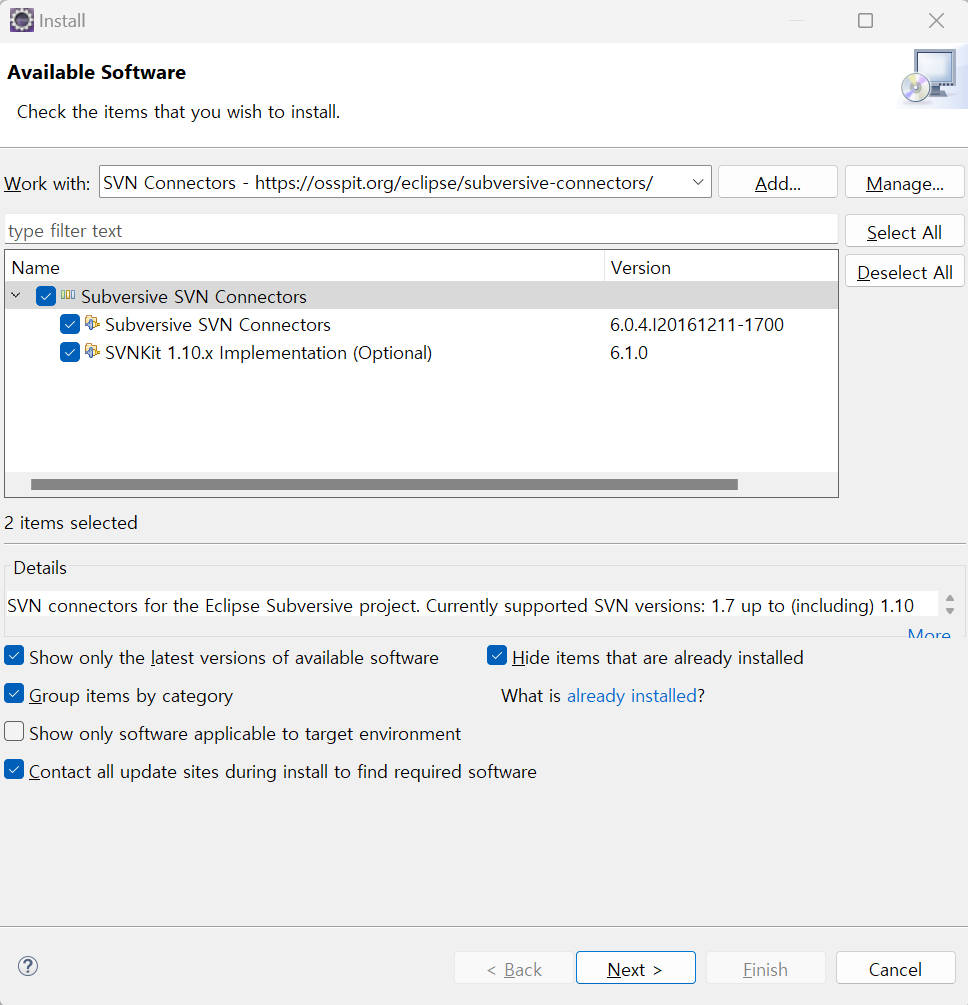968x1005 pixels.
Task: Click the SVNKit 1.10.x Implementation feature icon
Action: pos(92,352)
